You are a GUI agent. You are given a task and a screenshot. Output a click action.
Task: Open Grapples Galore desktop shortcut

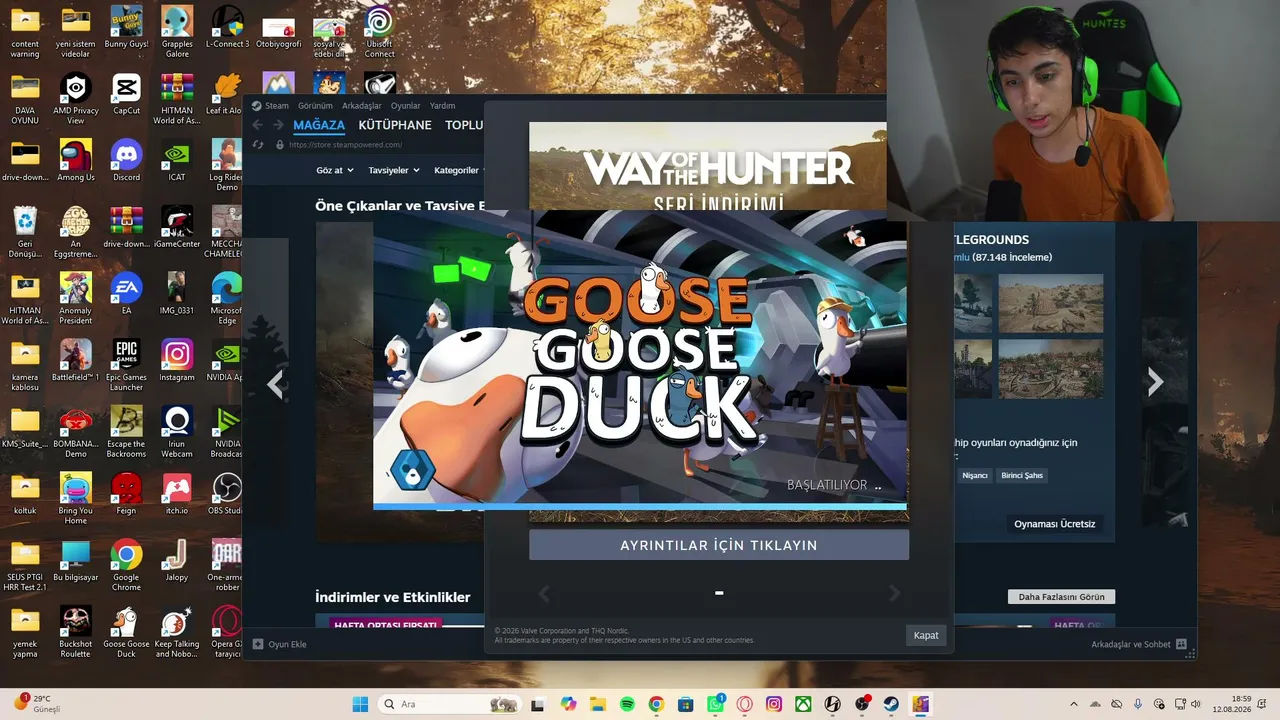[177, 31]
